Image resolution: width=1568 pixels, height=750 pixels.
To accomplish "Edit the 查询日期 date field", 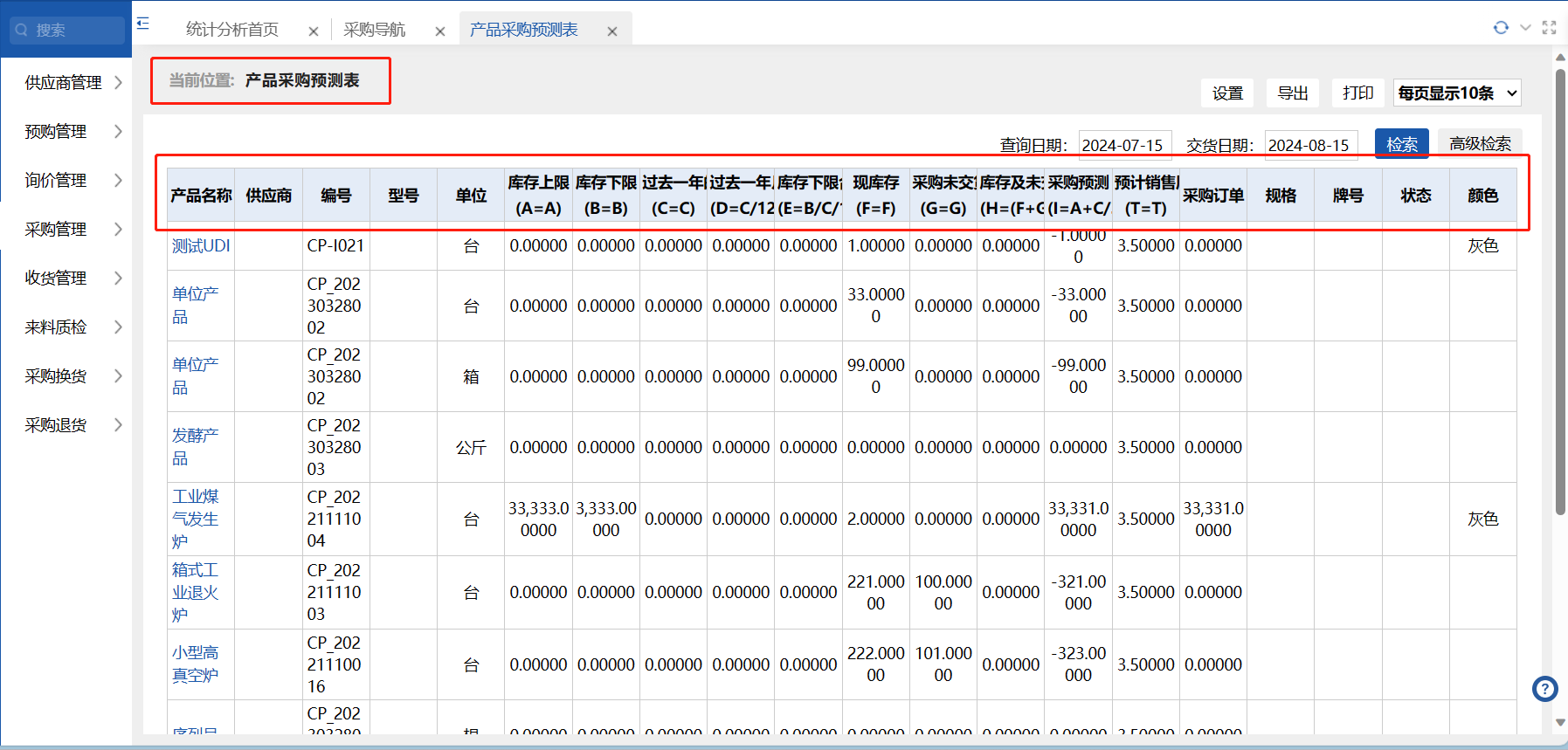I will pos(1125,145).
